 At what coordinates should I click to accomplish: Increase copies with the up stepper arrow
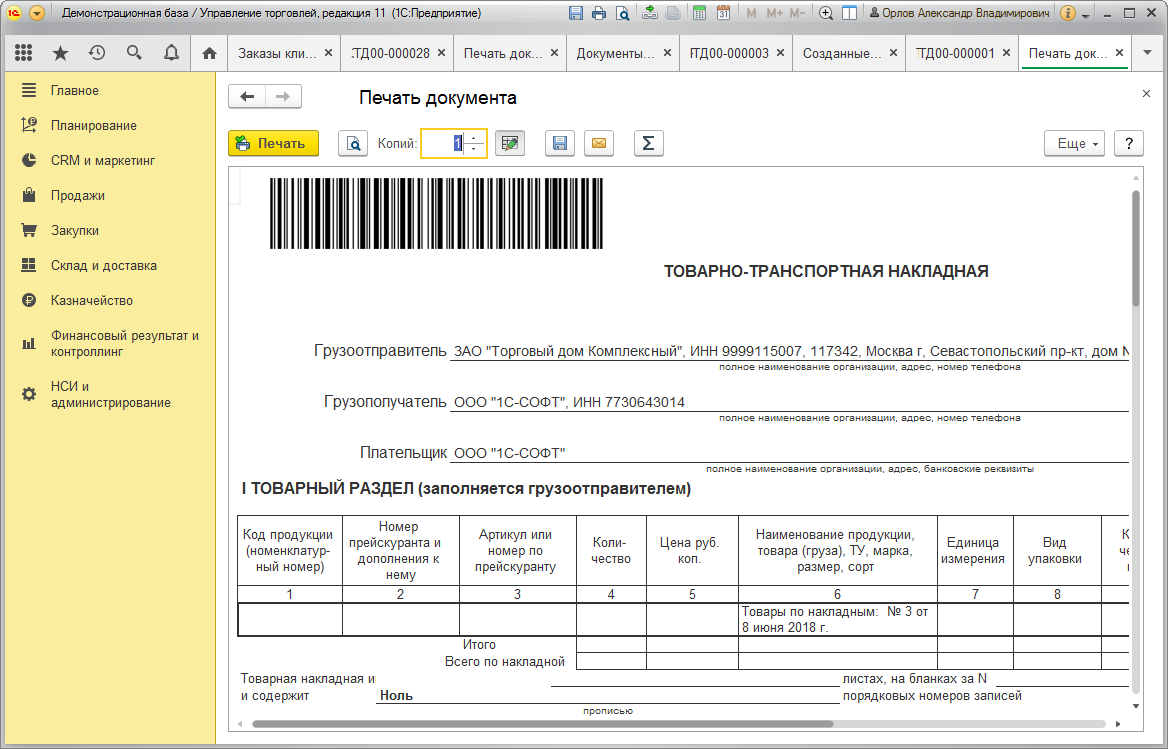(x=474, y=137)
